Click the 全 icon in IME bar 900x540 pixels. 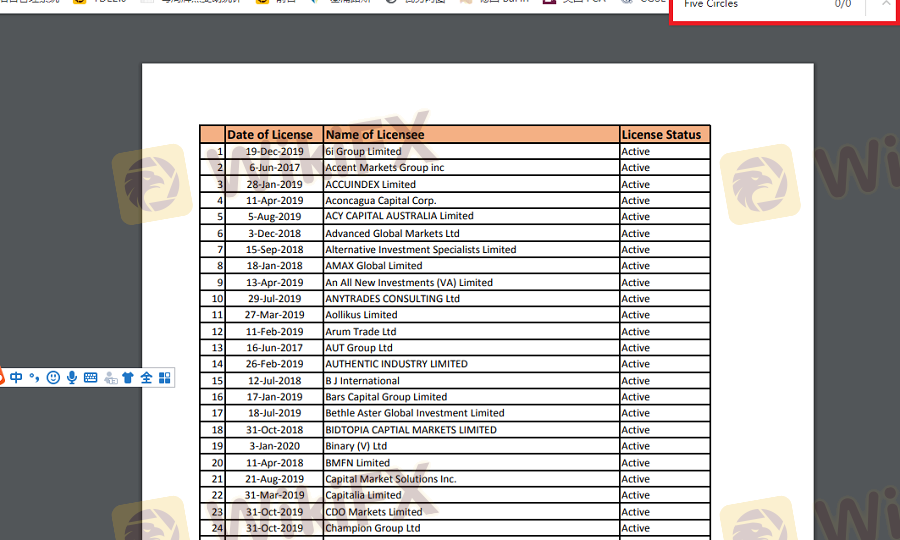[x=146, y=377]
